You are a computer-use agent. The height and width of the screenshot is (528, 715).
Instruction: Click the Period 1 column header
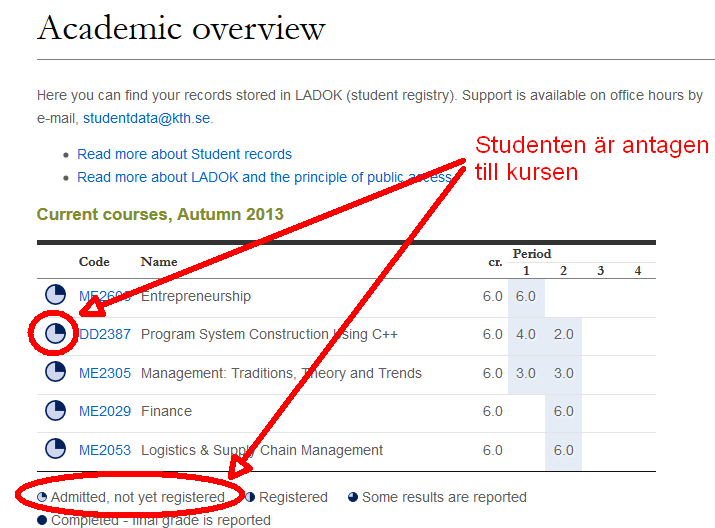coord(526,270)
